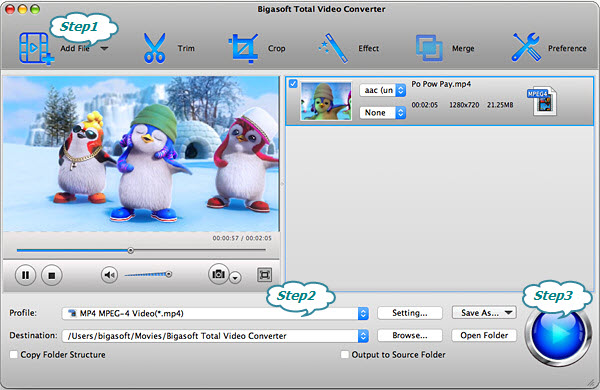Click the Add File film icon
Image resolution: width=600 pixels, height=390 pixels.
(x=36, y=49)
